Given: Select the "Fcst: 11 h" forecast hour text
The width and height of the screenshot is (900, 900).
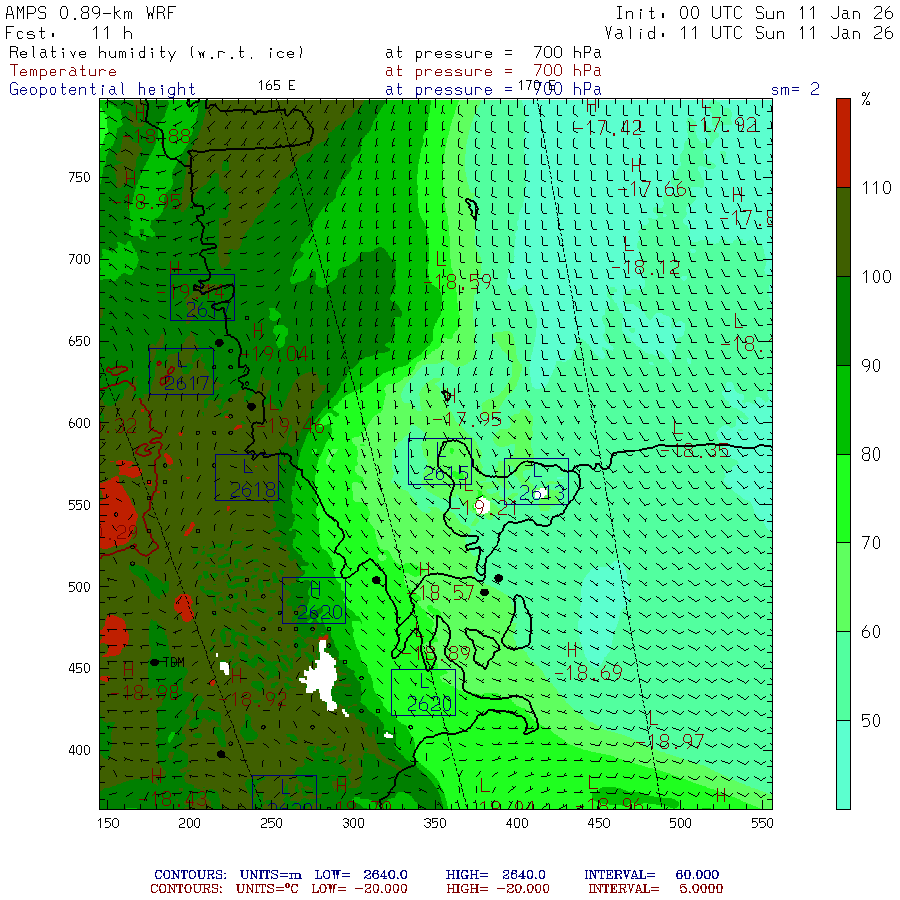Looking at the screenshot, I should [69, 33].
